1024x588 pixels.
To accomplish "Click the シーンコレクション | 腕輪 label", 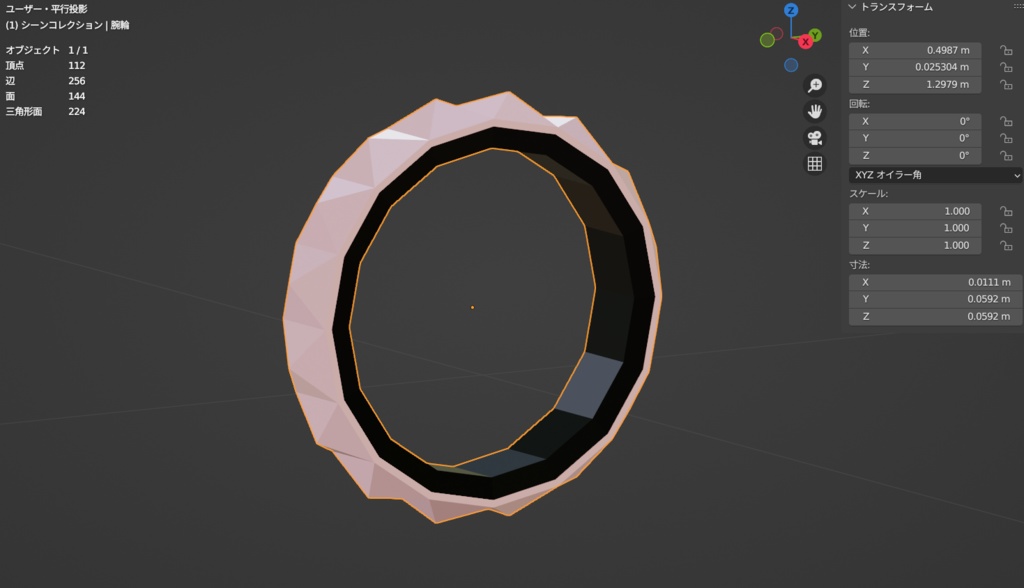I will [67, 25].
